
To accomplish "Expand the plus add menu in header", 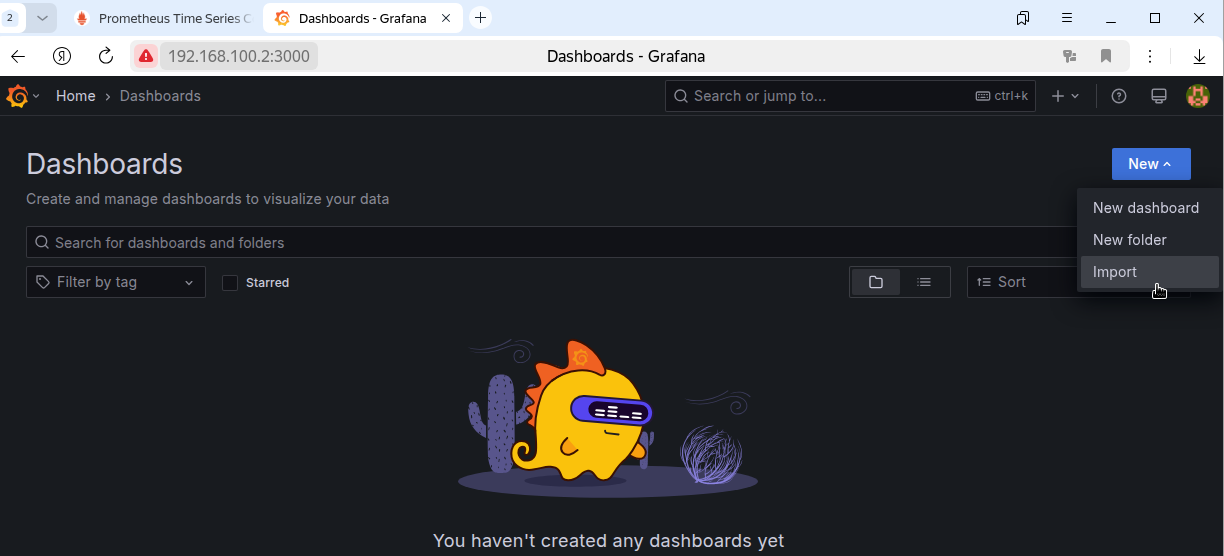I will click(1065, 96).
